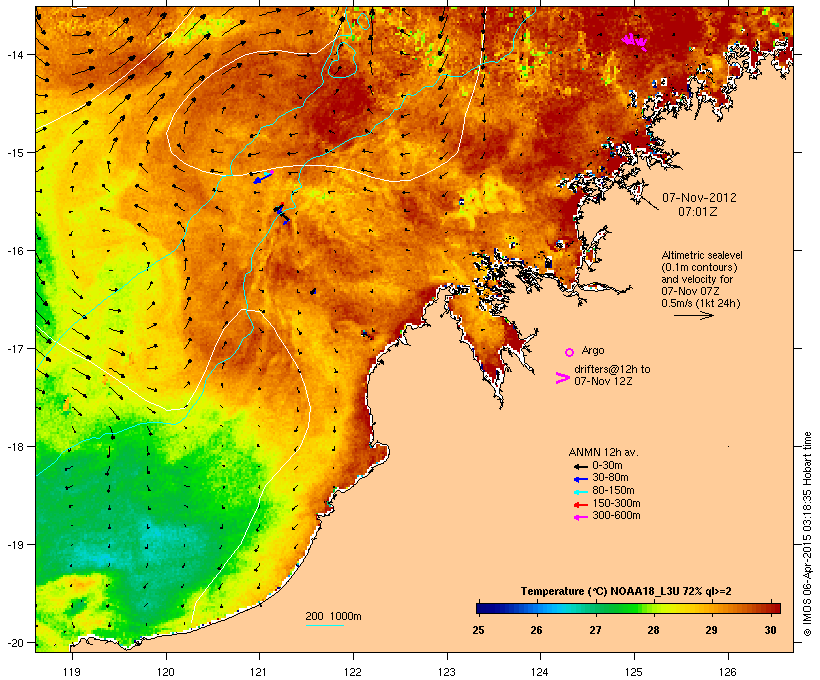Click the 150-300m depth label

[x=616, y=503]
